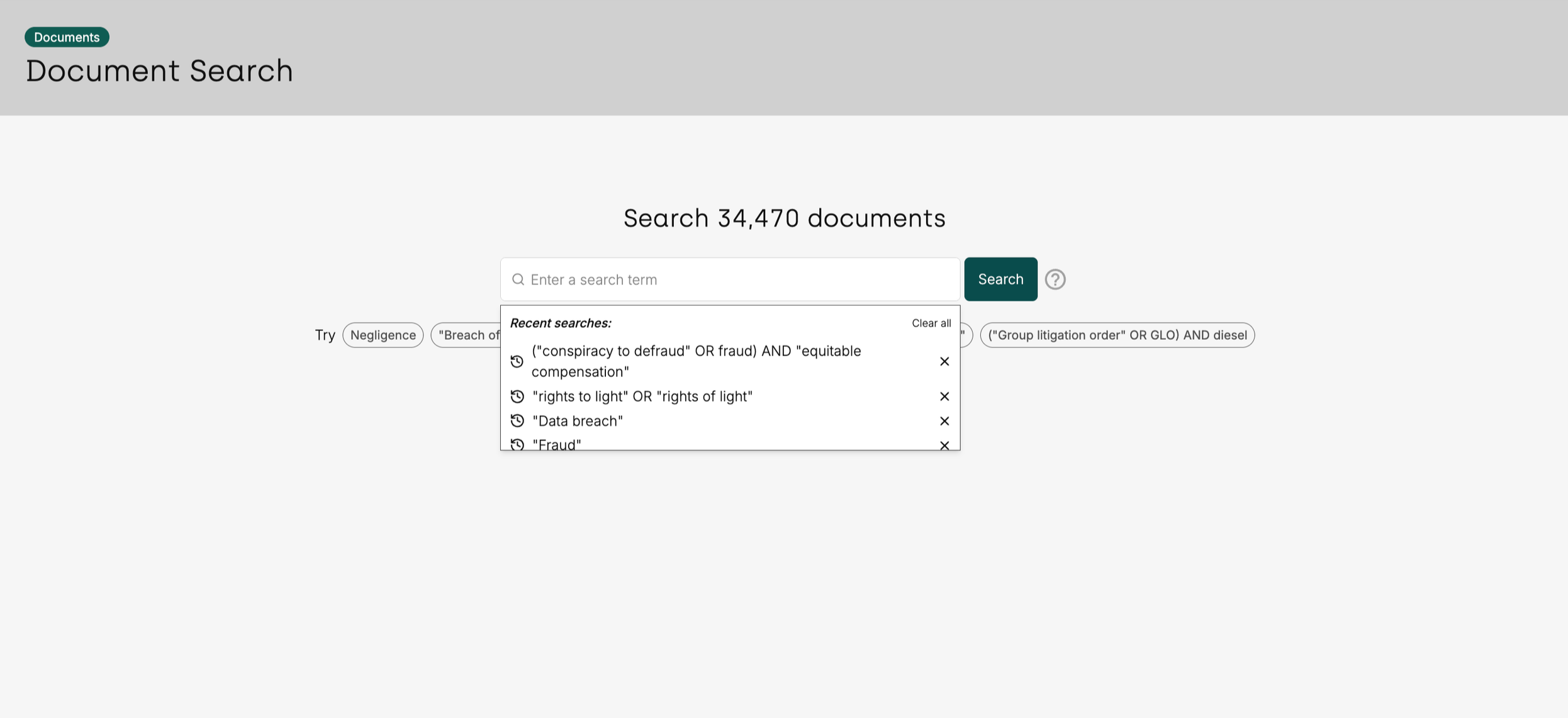Click the magnifier icon in search field
This screenshot has height=718, width=1568.
pyautogui.click(x=518, y=279)
